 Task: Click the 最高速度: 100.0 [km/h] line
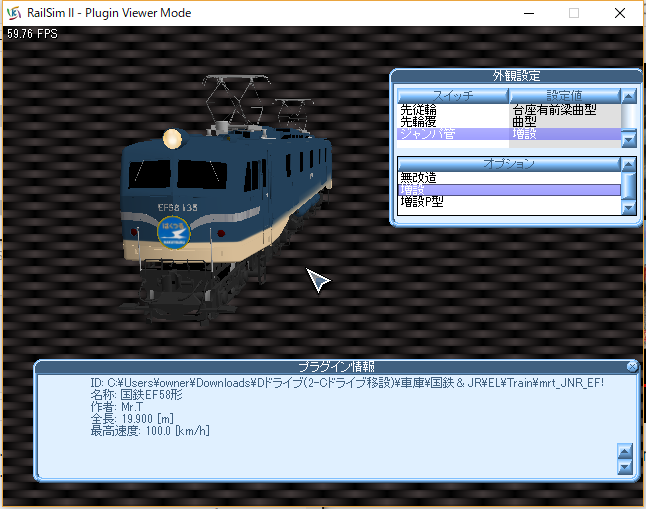(x=150, y=431)
